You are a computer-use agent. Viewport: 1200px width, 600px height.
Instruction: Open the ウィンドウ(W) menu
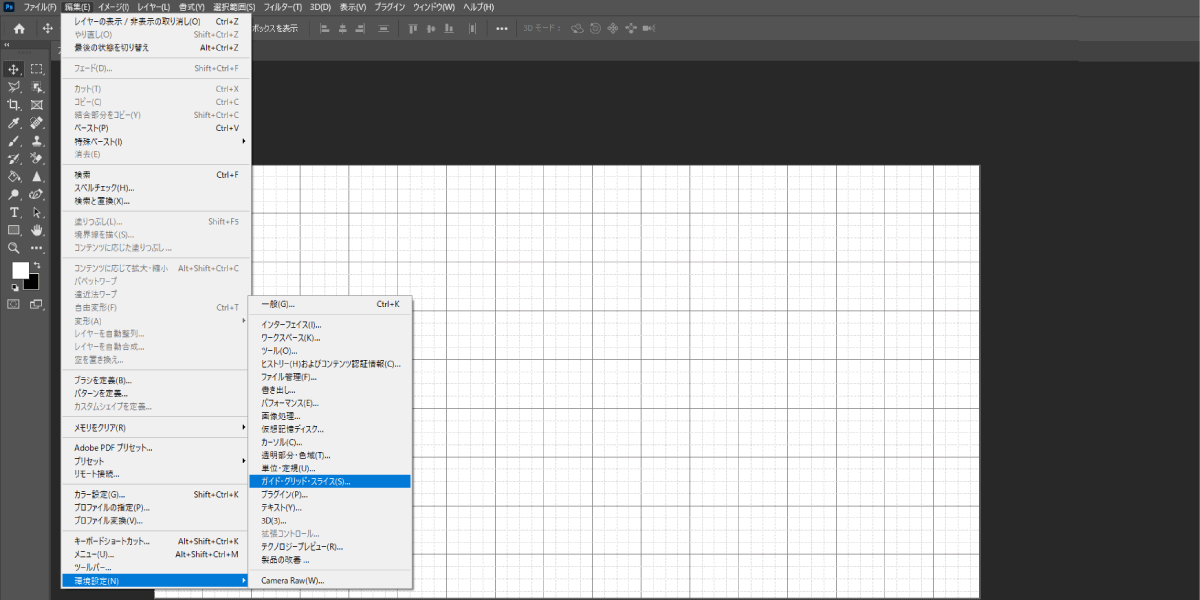coord(435,7)
